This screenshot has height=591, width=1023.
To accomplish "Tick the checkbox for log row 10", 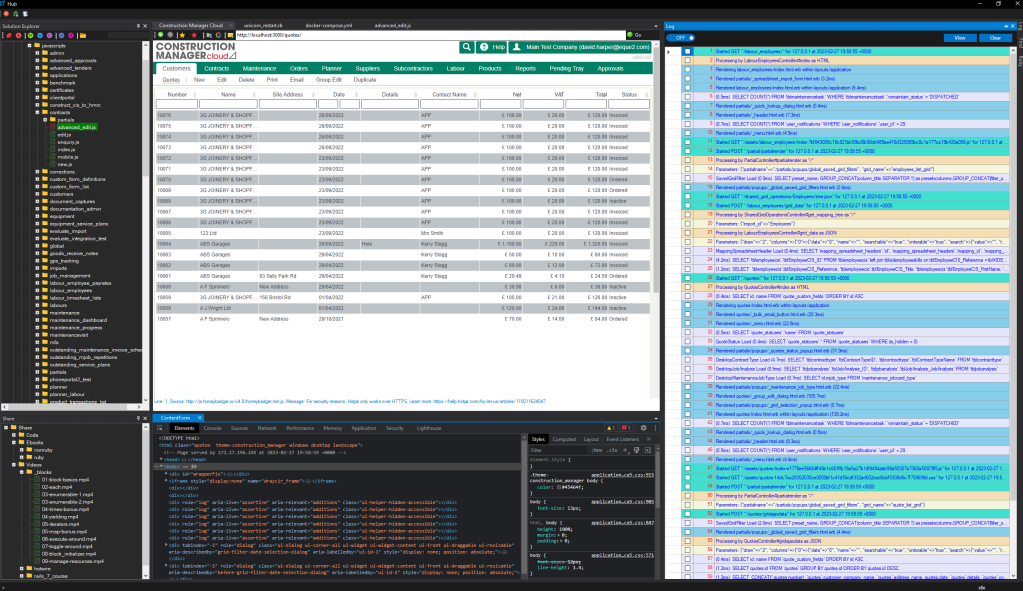I will 688,132.
